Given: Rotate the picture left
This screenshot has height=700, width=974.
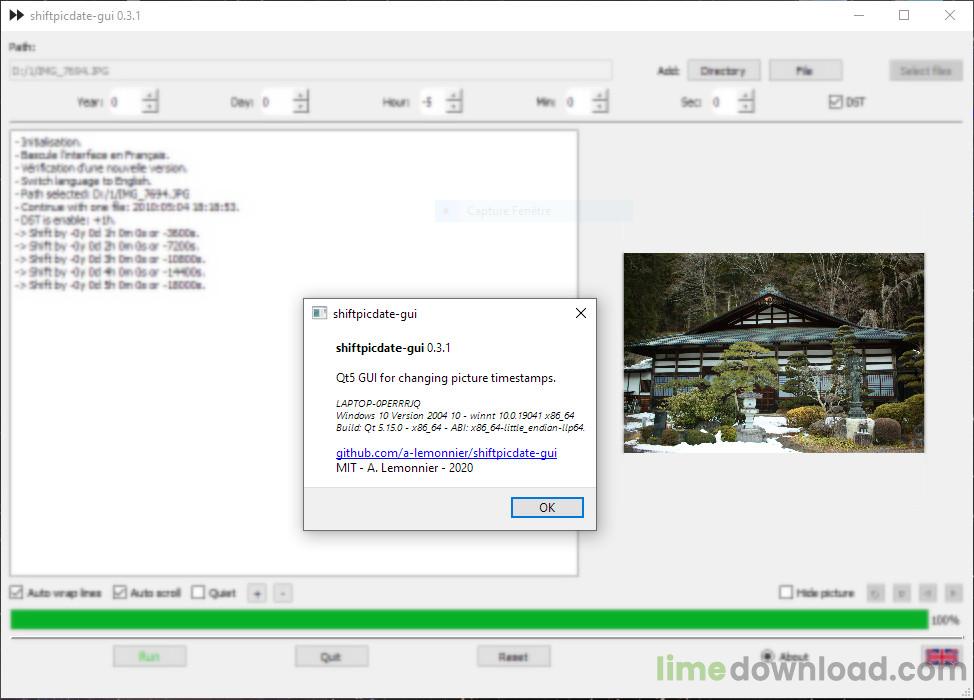Looking at the screenshot, I should pos(875,593).
